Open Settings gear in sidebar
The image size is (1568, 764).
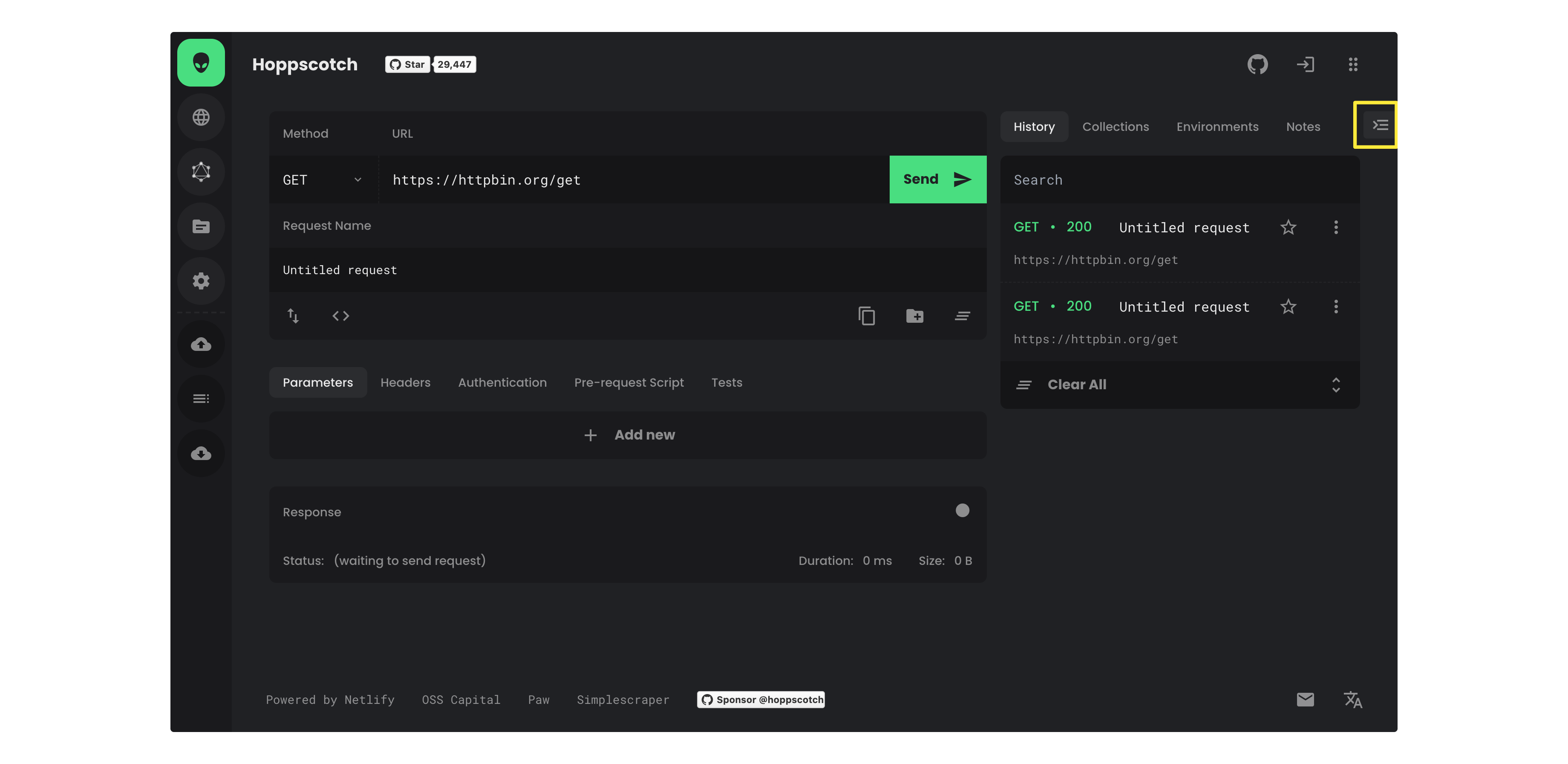[201, 281]
